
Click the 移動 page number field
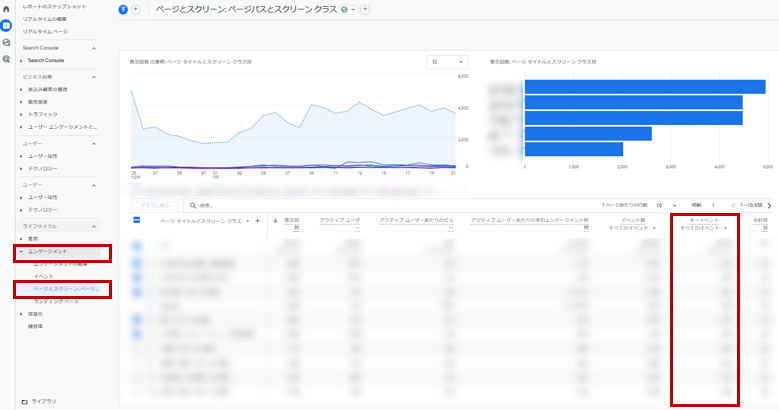tap(713, 205)
